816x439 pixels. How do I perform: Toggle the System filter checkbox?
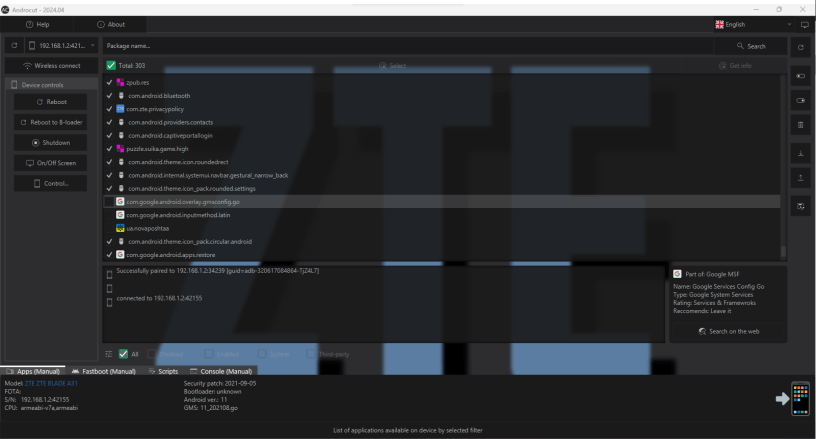262,354
